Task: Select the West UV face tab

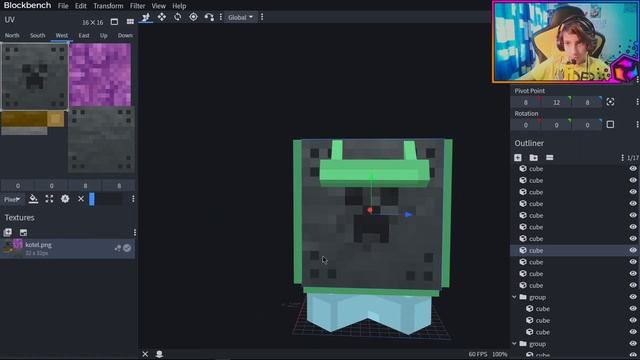Action: tap(62, 36)
